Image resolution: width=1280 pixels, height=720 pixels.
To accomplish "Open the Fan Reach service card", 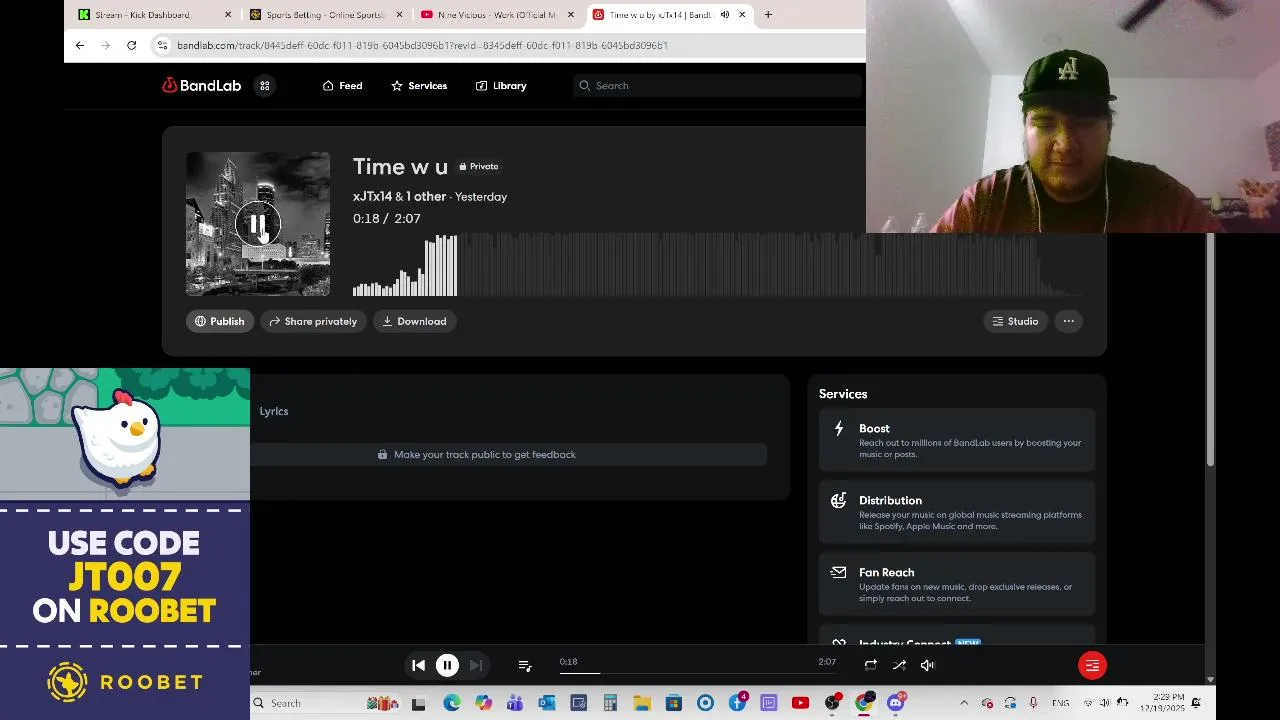I will (x=957, y=584).
